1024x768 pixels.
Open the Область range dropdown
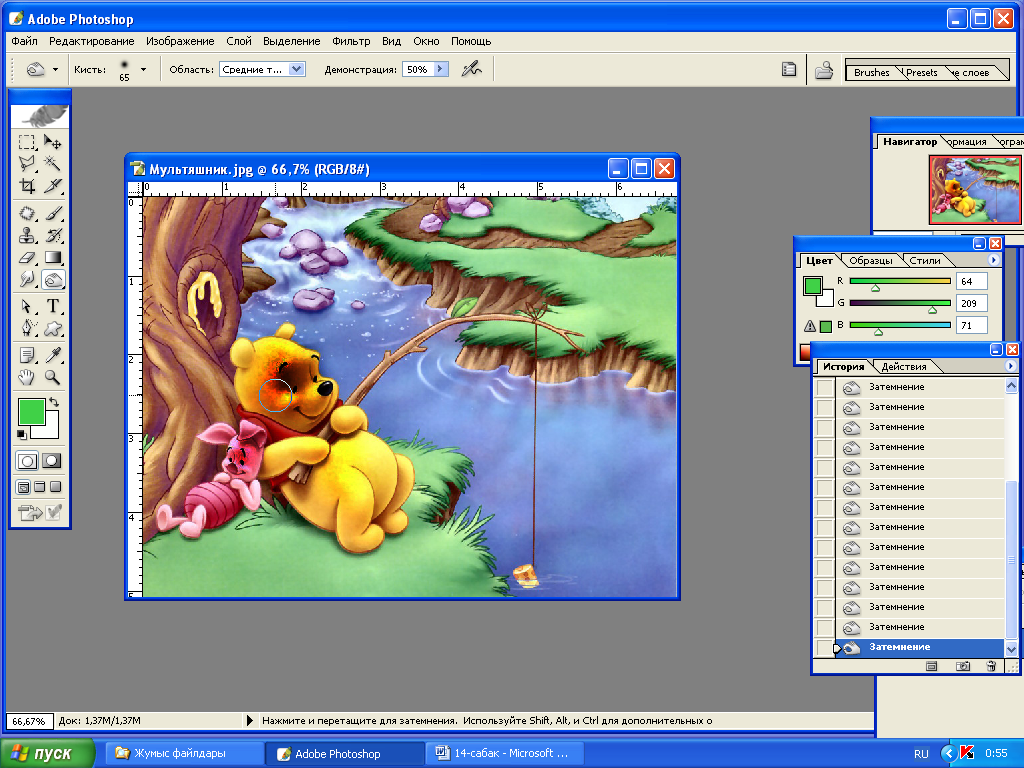coord(296,69)
